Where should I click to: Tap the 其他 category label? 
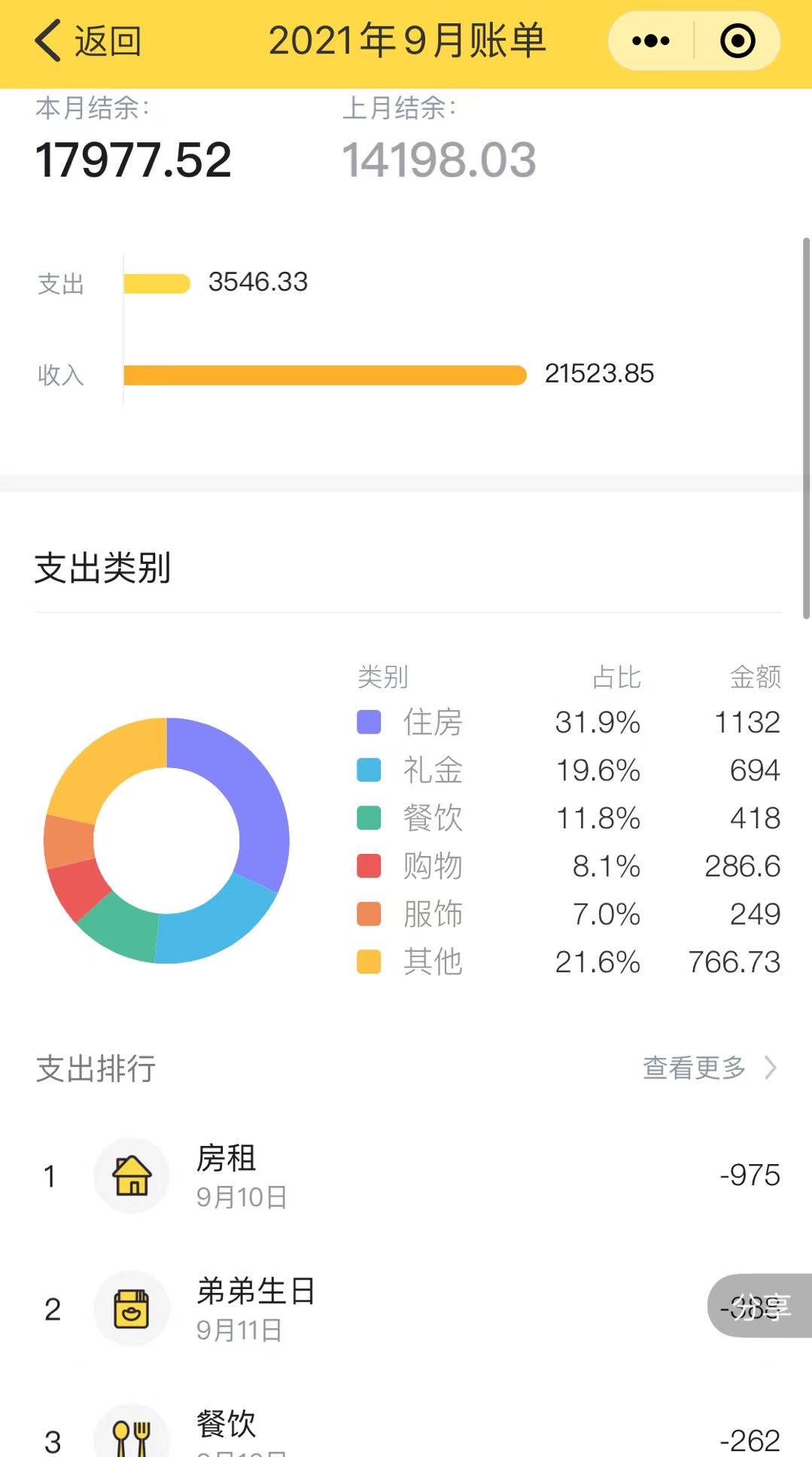click(433, 962)
